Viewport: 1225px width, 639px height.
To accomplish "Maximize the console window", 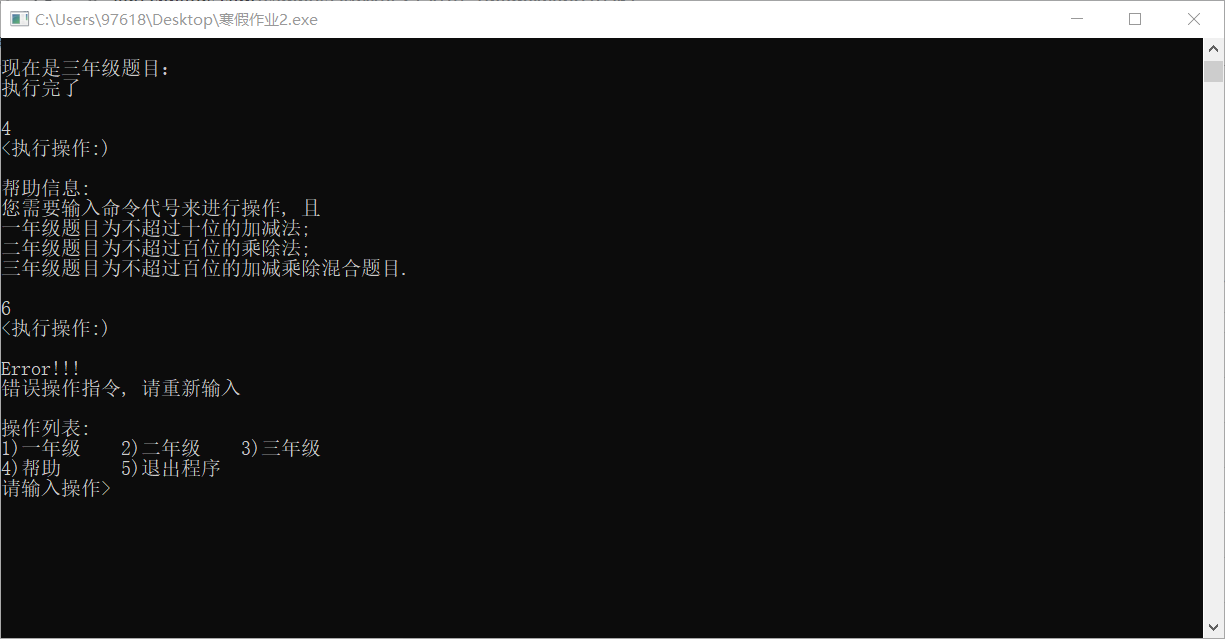I will pyautogui.click(x=1135, y=19).
